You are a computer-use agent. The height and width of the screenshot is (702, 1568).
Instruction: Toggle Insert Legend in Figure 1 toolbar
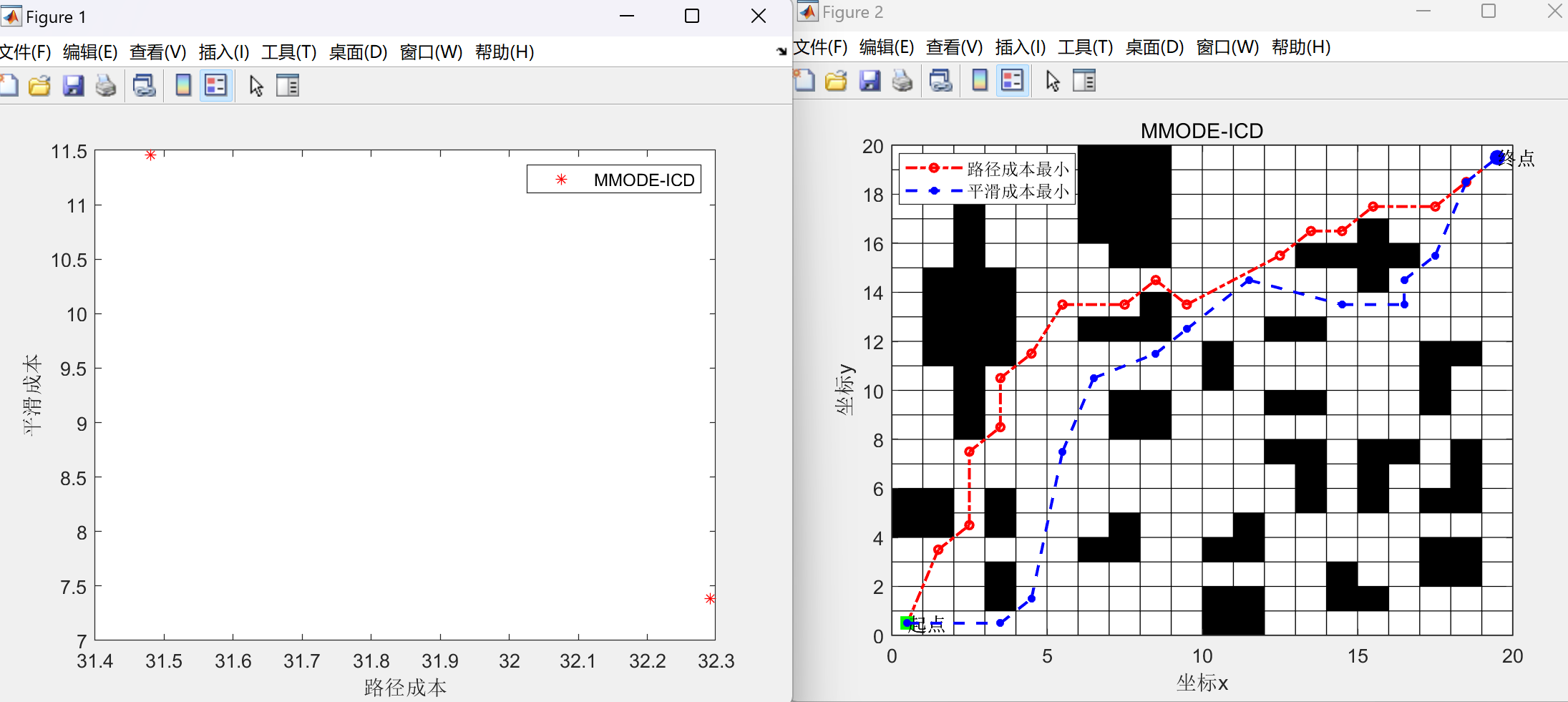pyautogui.click(x=215, y=85)
